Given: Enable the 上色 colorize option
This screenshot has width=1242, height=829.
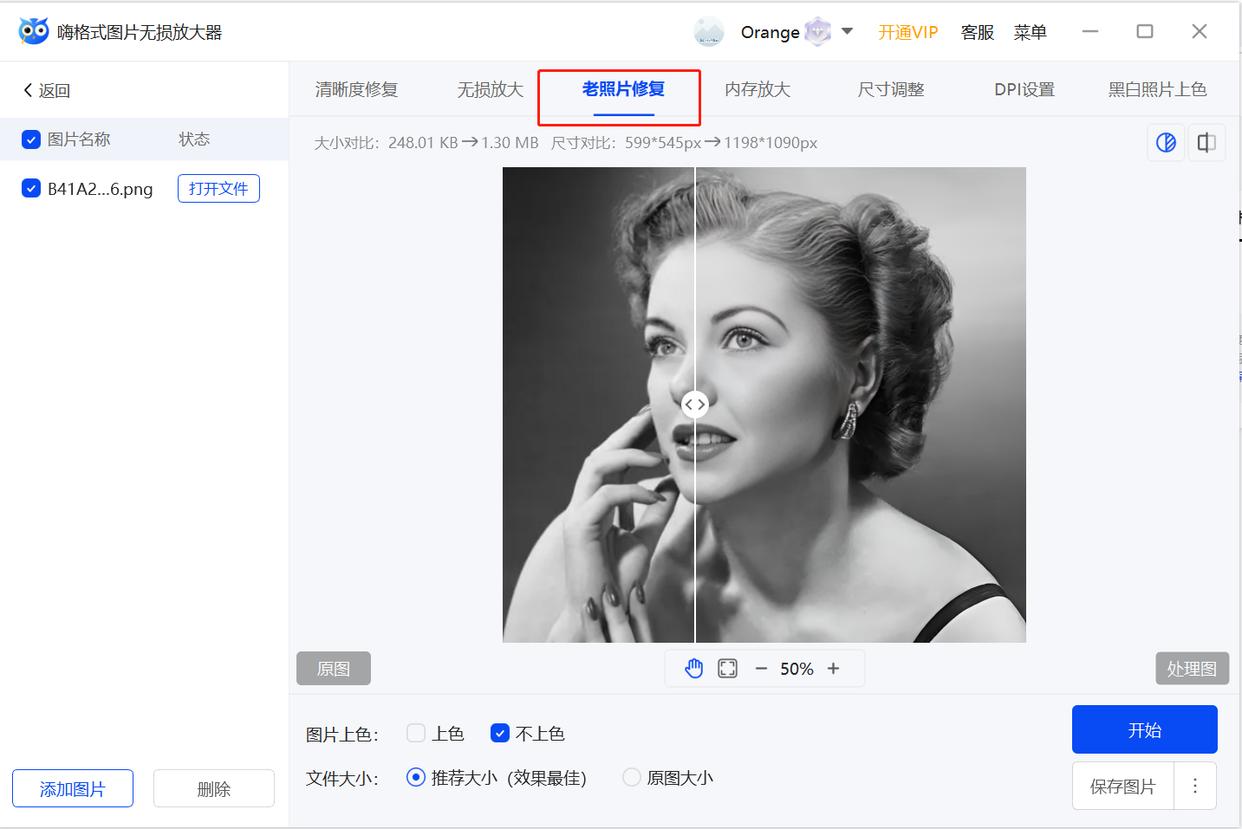Looking at the screenshot, I should [415, 733].
